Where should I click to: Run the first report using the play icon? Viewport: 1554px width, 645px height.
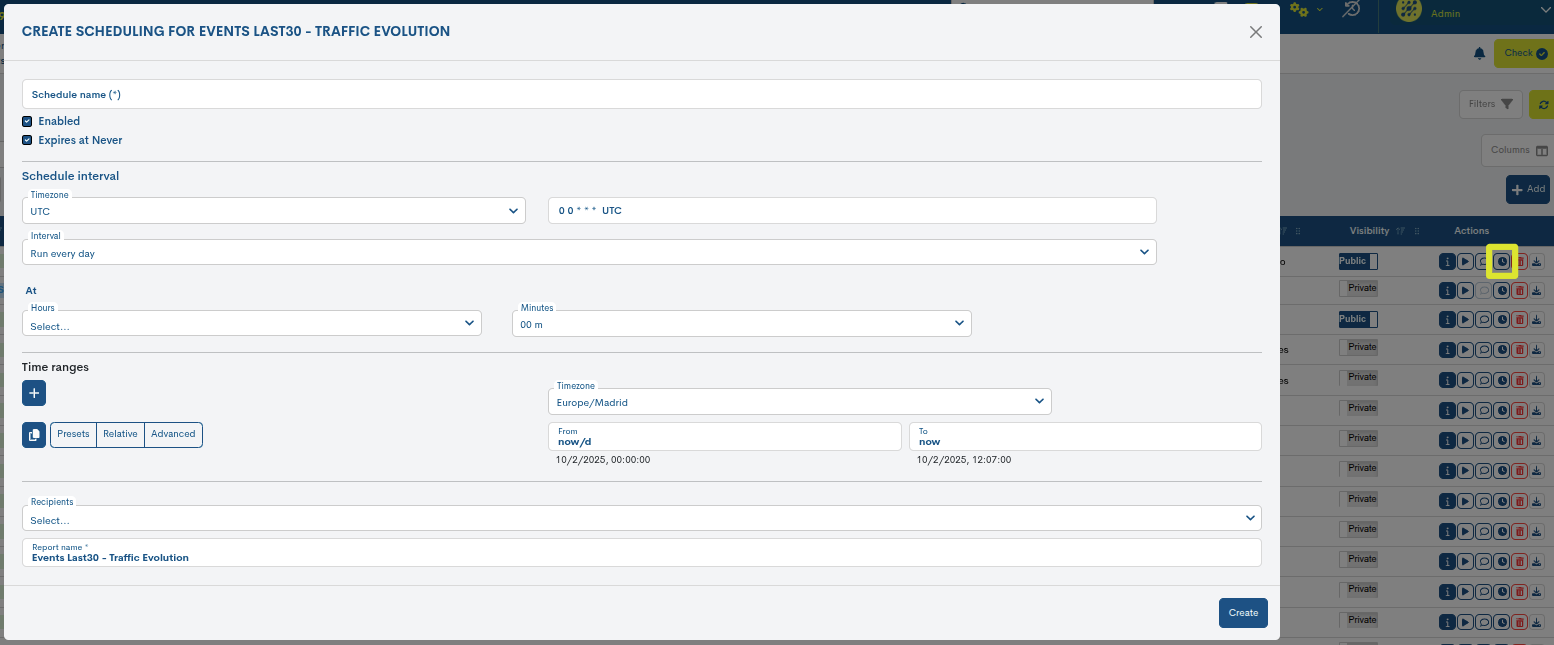(x=1465, y=261)
